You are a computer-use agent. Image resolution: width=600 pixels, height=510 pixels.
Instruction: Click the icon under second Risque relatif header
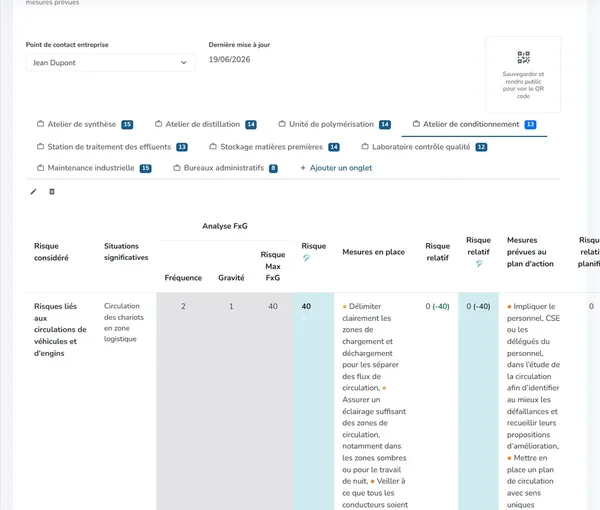pyautogui.click(x=479, y=264)
